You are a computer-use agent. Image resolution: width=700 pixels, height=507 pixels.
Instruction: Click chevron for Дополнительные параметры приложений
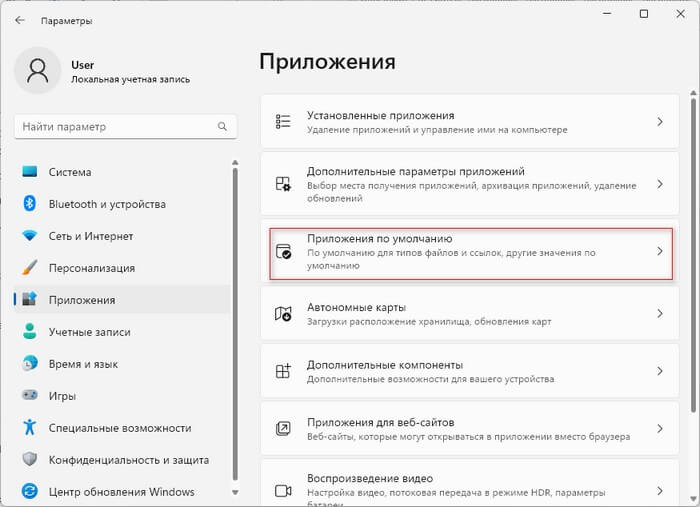pyautogui.click(x=660, y=184)
